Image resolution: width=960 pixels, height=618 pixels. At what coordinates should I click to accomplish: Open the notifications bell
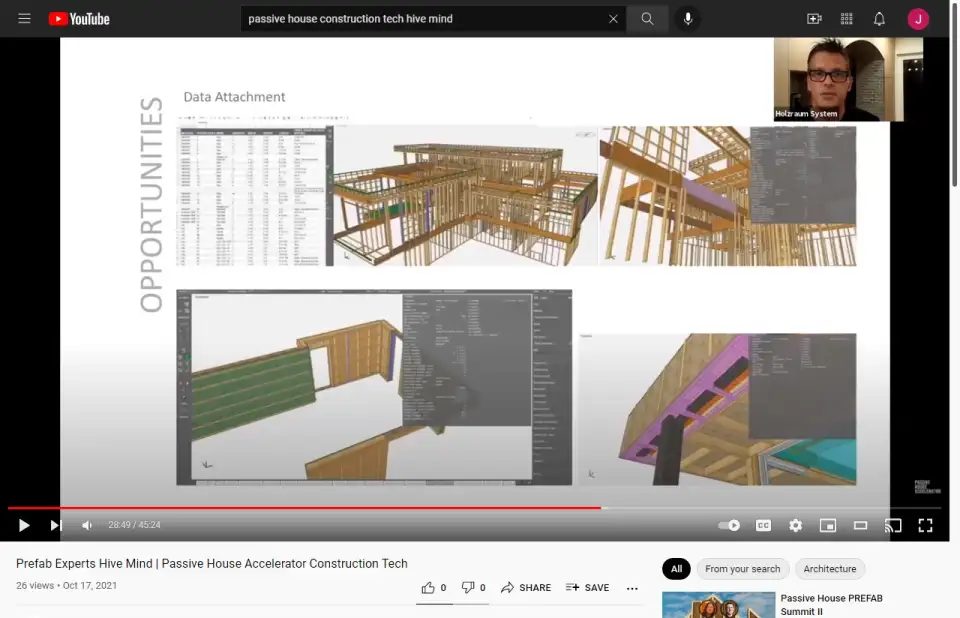point(879,19)
